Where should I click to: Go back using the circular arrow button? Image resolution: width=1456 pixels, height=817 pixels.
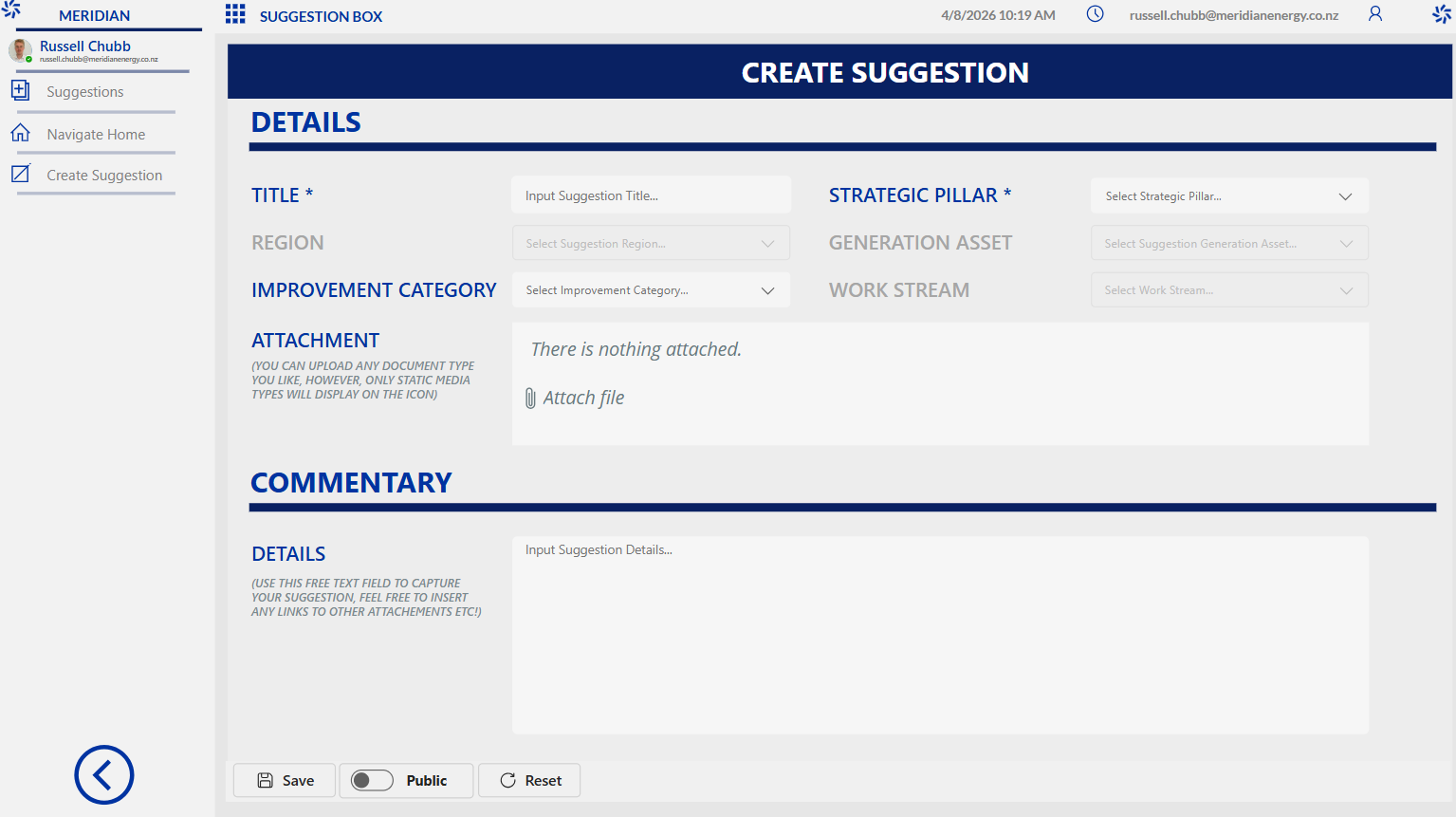pos(104,775)
